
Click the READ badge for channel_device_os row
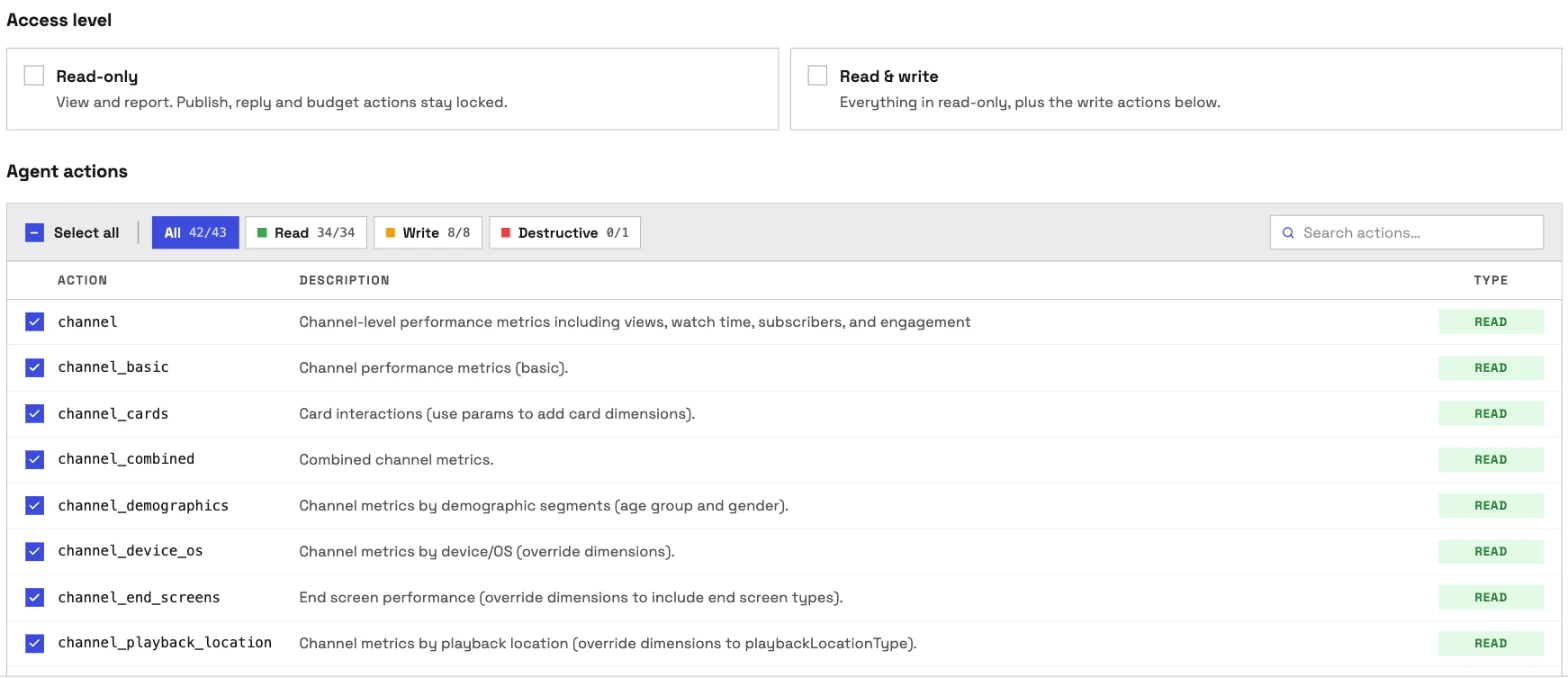[x=1490, y=552]
